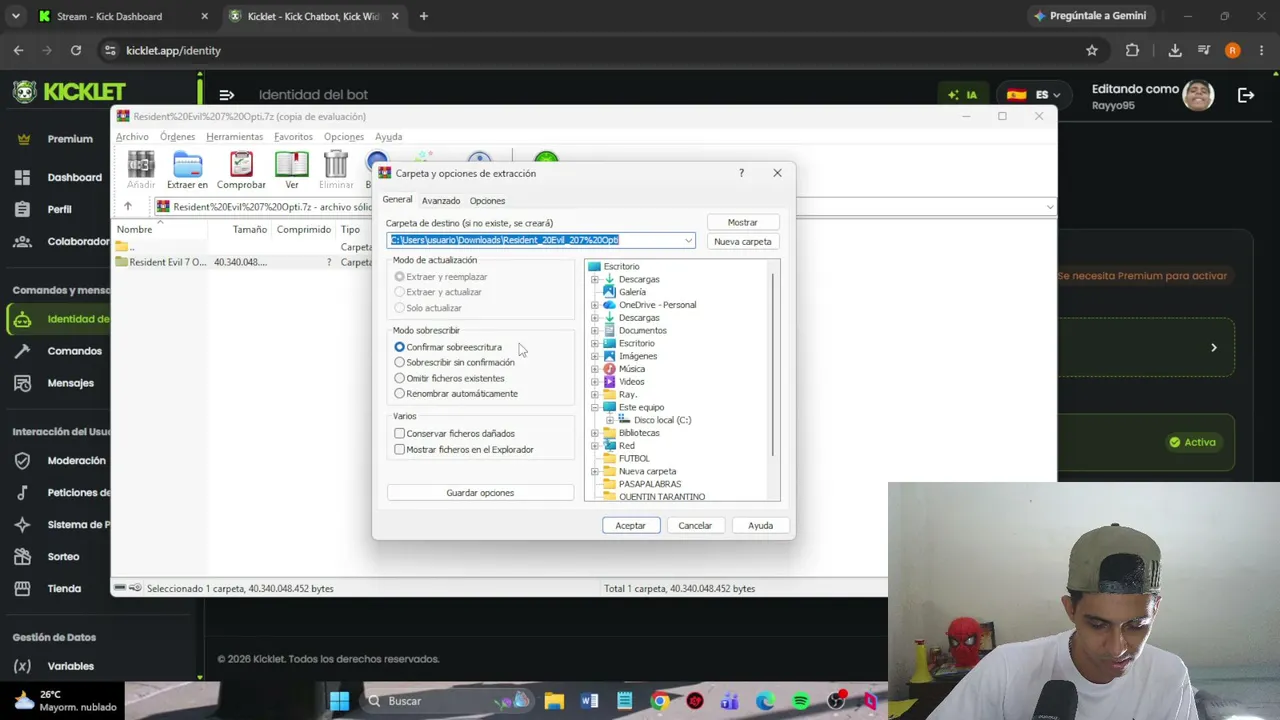Click Cancelar in the extraction dialog
The width and height of the screenshot is (1280, 720).
[695, 525]
